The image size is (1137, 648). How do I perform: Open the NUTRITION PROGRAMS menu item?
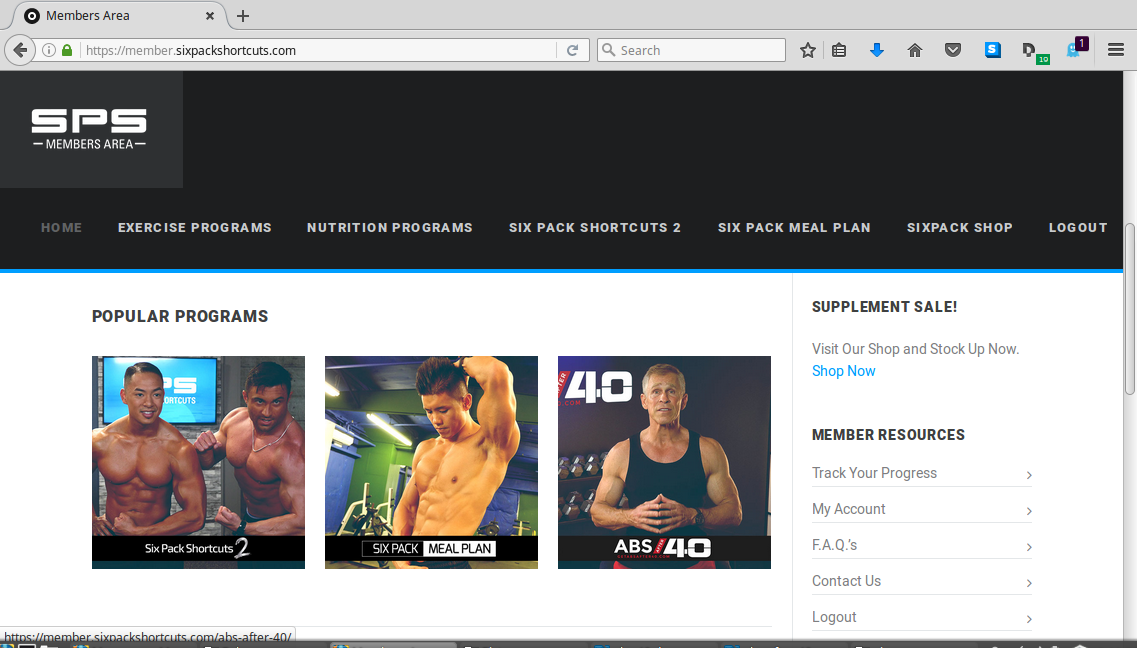[x=389, y=228]
